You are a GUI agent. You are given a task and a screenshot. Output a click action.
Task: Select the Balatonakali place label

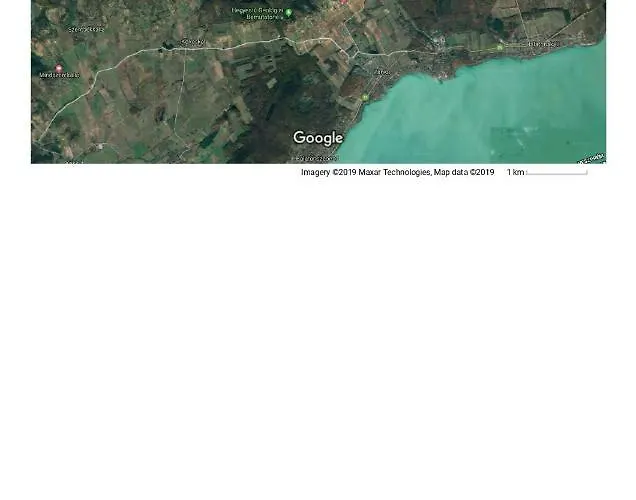(543, 44)
